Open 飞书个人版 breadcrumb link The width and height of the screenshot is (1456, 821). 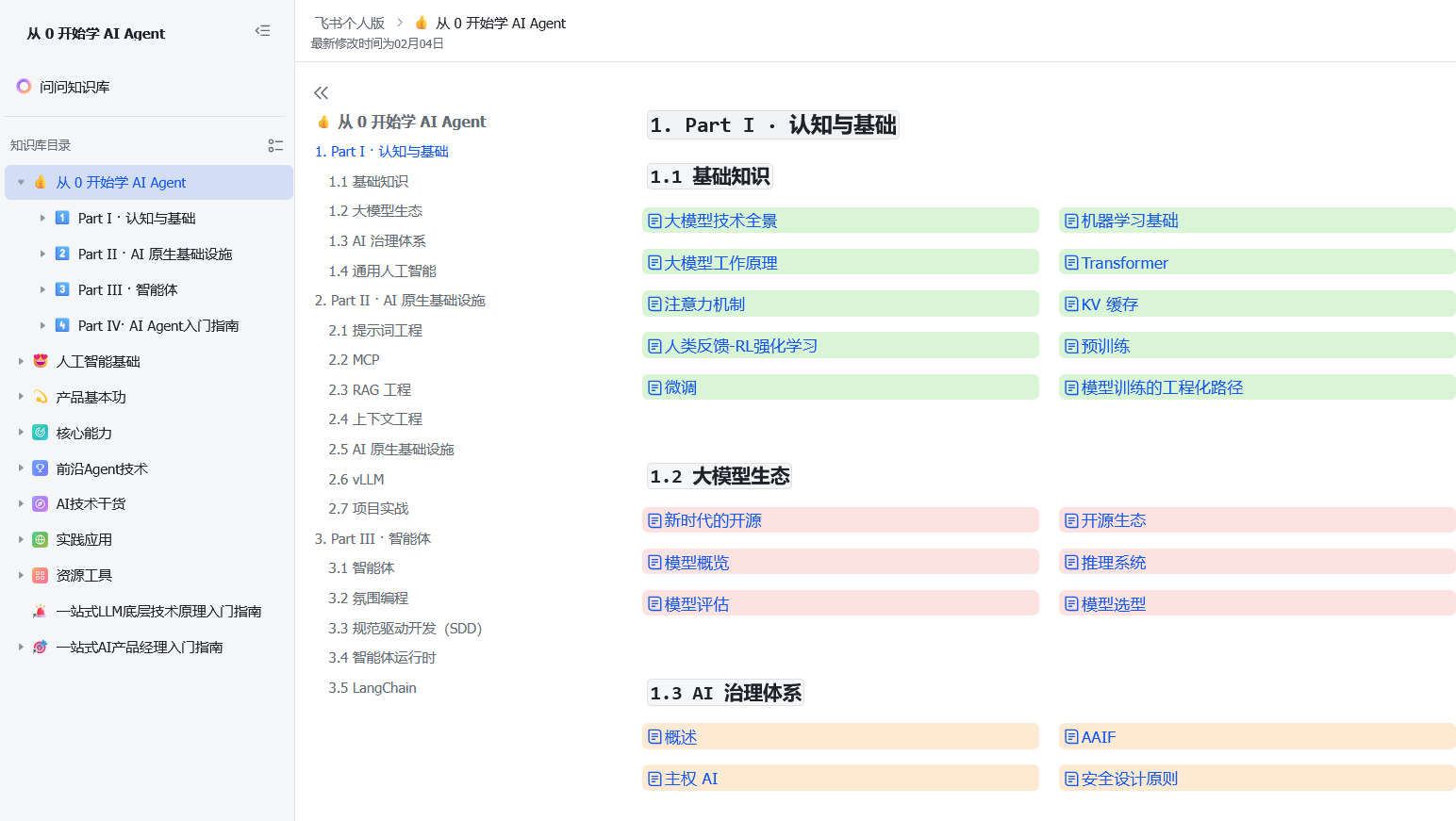click(x=349, y=23)
